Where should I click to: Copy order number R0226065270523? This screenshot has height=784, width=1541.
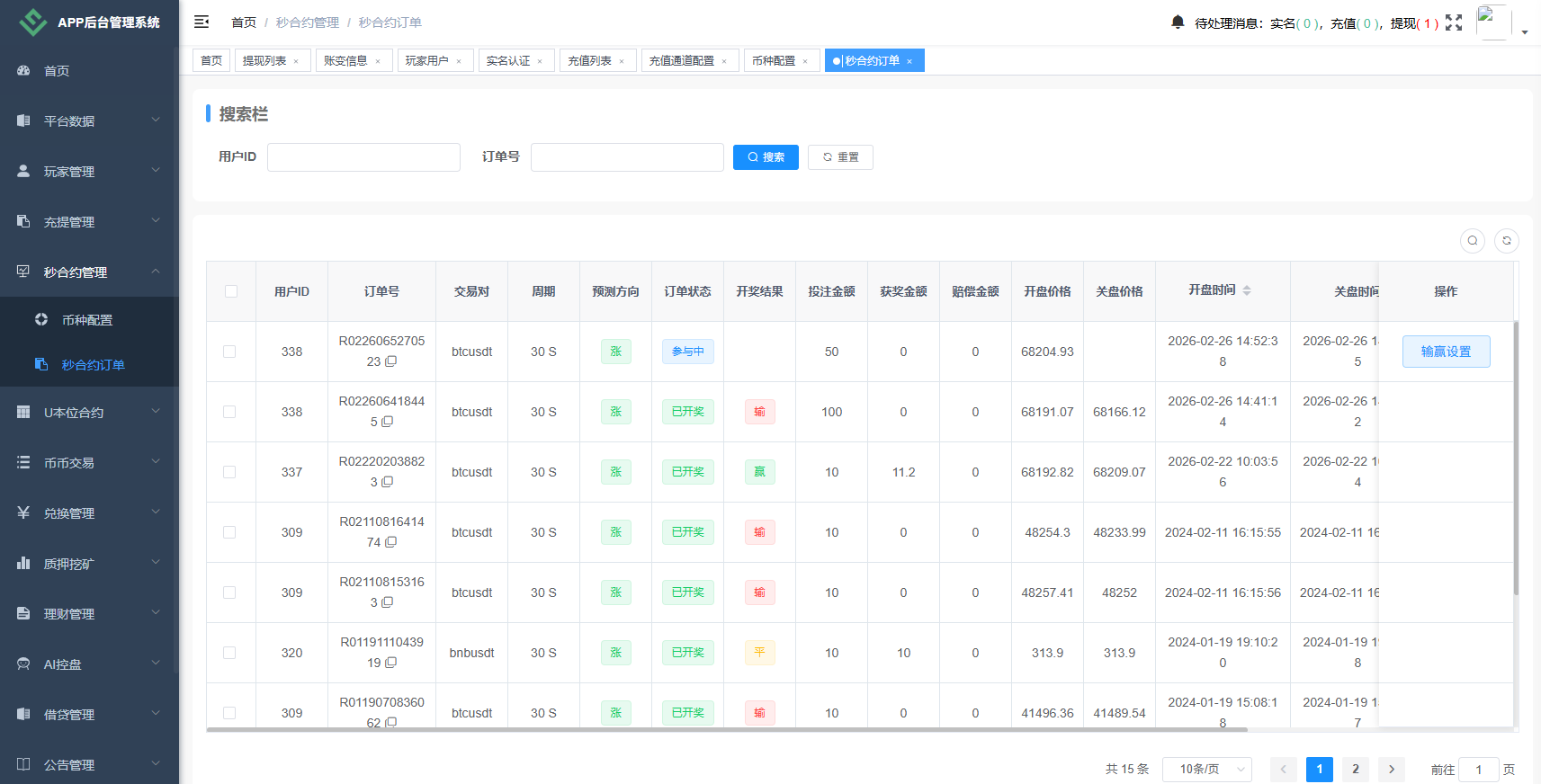pos(391,361)
